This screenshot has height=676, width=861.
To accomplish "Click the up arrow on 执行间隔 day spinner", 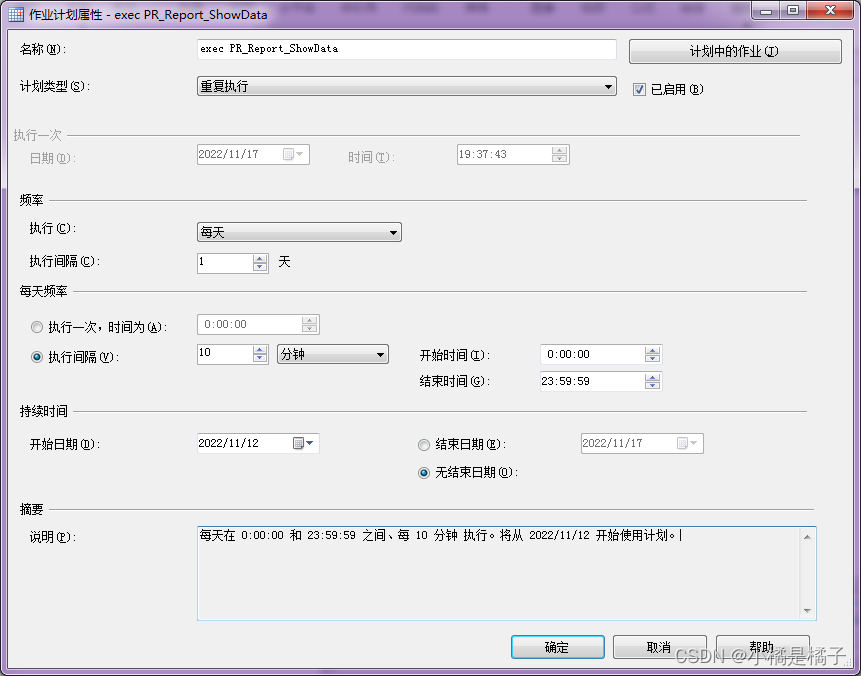I will [258, 258].
